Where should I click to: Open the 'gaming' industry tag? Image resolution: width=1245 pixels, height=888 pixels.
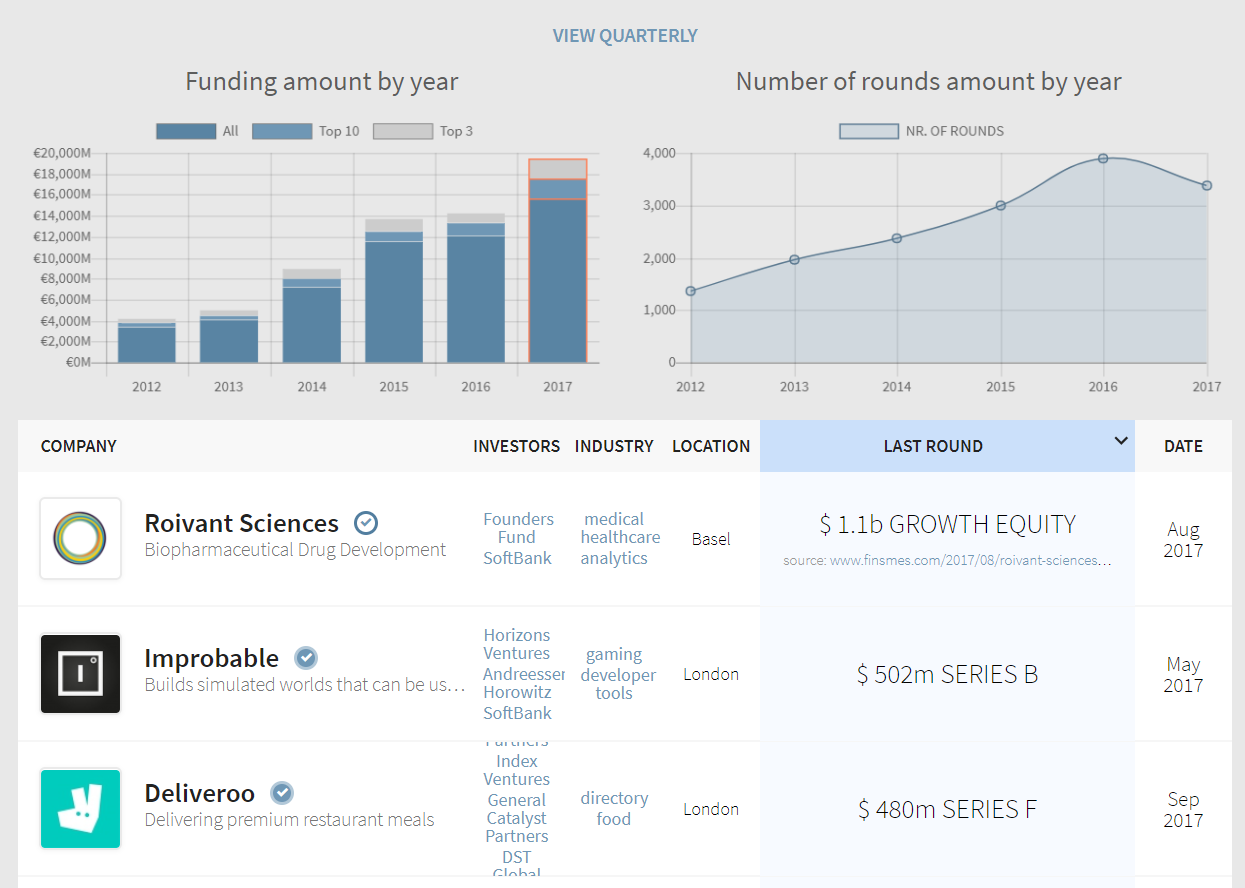(x=614, y=654)
